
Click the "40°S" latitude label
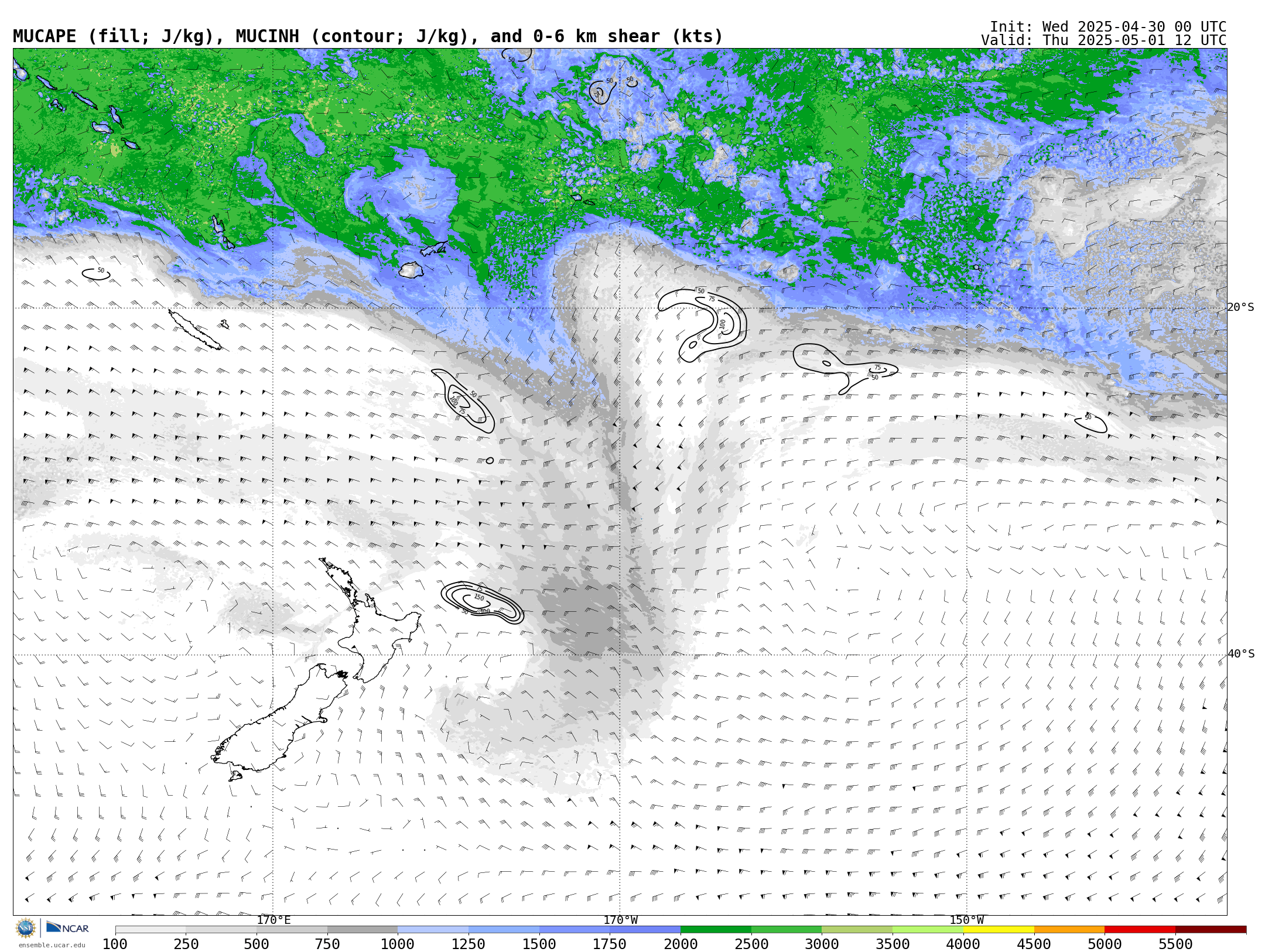click(x=1241, y=654)
